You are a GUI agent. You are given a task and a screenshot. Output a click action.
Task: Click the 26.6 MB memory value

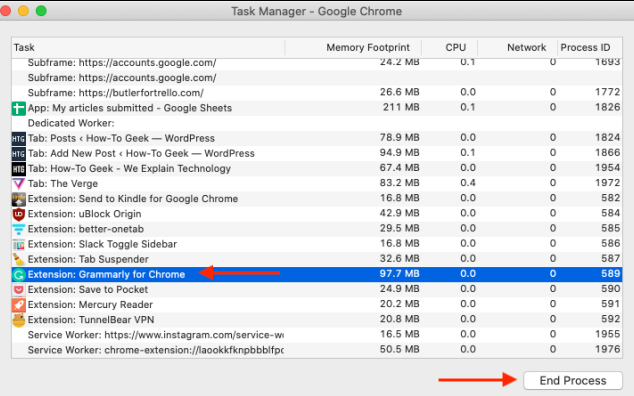pyautogui.click(x=399, y=93)
